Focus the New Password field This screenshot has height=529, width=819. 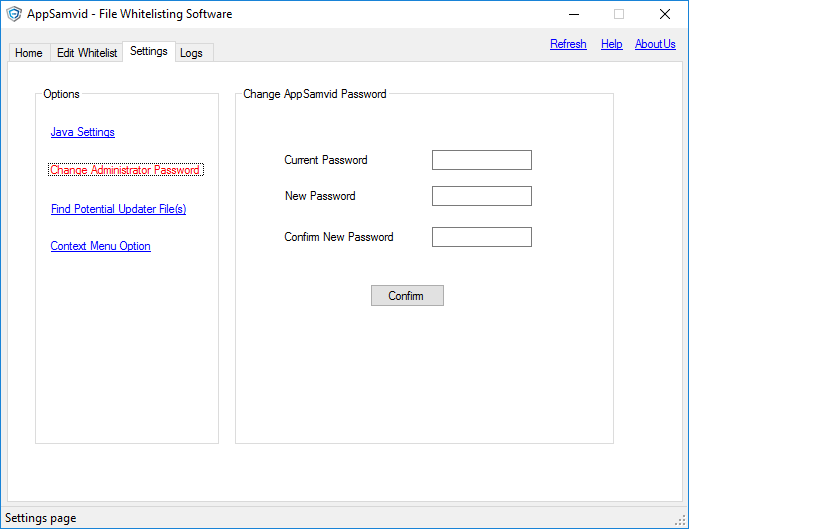pos(482,196)
